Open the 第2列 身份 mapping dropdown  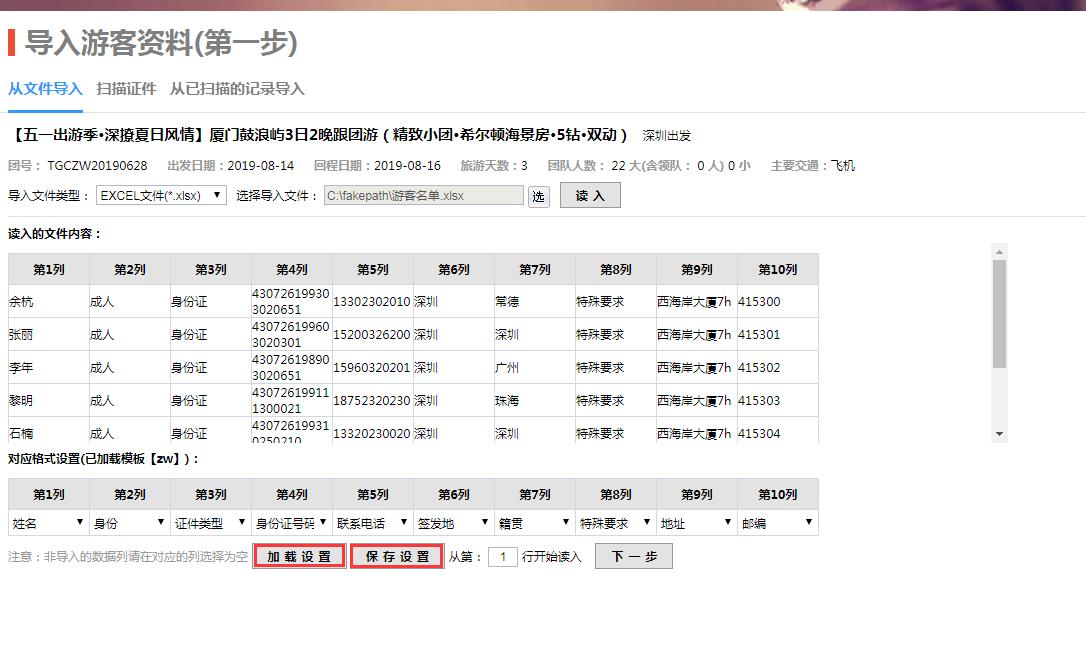tap(129, 523)
